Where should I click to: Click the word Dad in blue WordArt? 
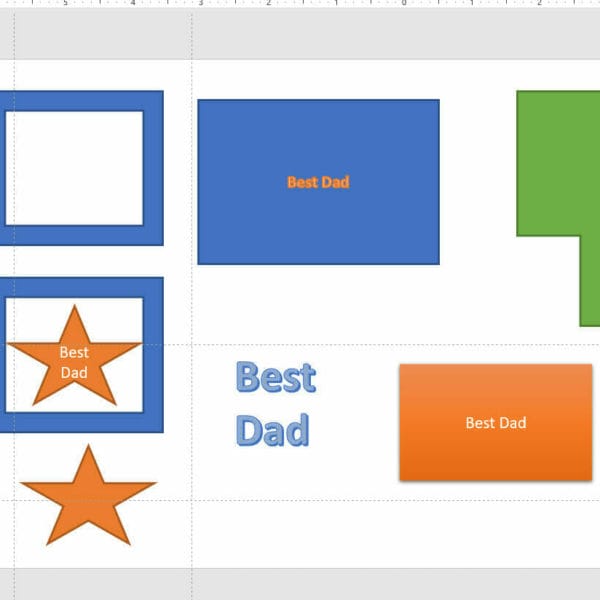click(x=272, y=430)
